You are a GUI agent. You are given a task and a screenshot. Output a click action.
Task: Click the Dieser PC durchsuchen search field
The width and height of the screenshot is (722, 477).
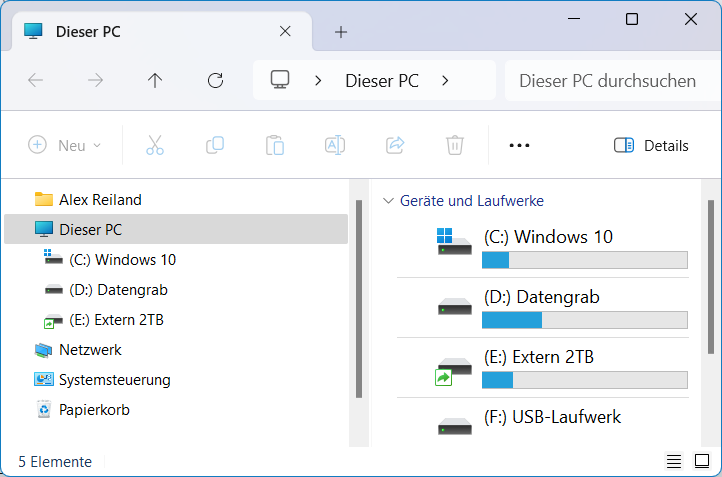610,81
